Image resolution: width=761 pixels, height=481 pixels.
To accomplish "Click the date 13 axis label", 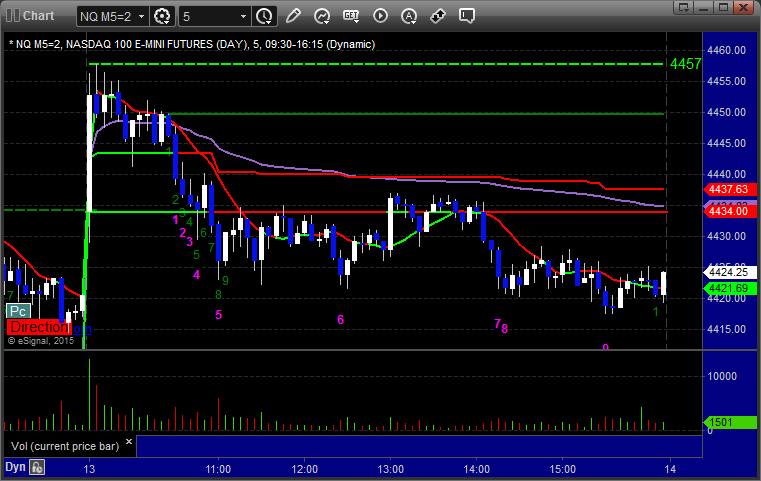I will (x=89, y=469).
